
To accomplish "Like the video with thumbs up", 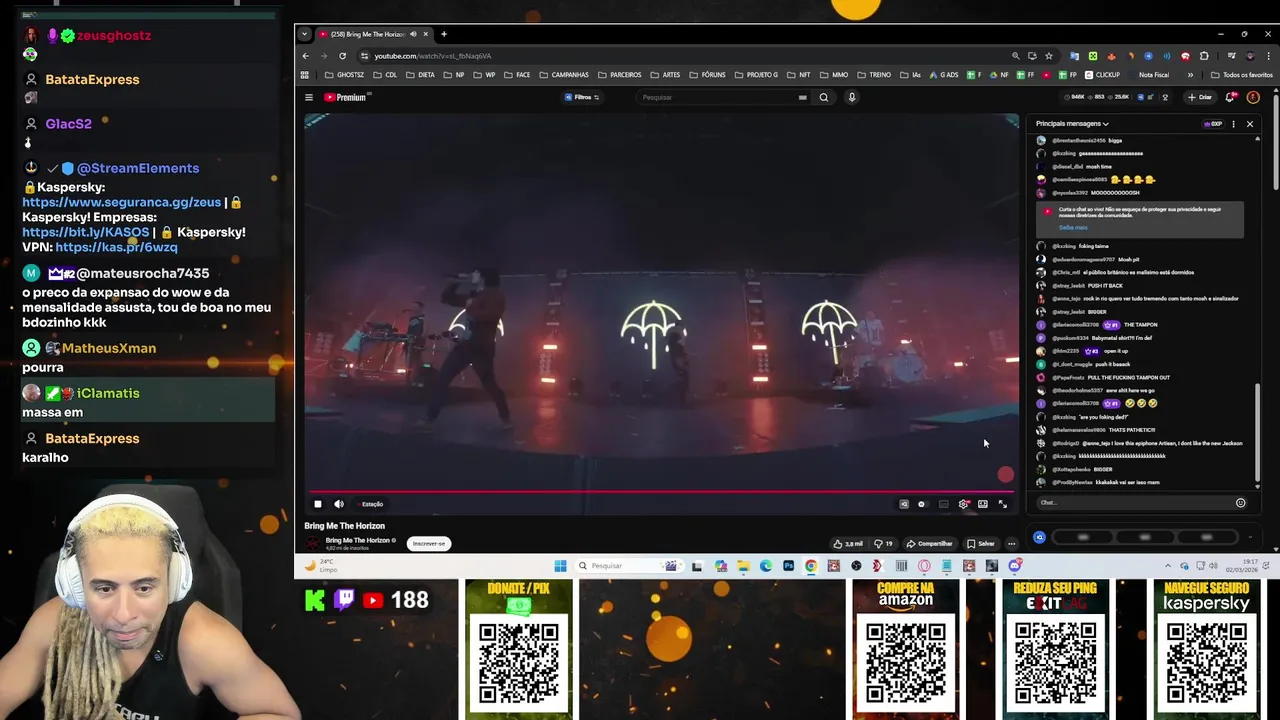I will [848, 544].
